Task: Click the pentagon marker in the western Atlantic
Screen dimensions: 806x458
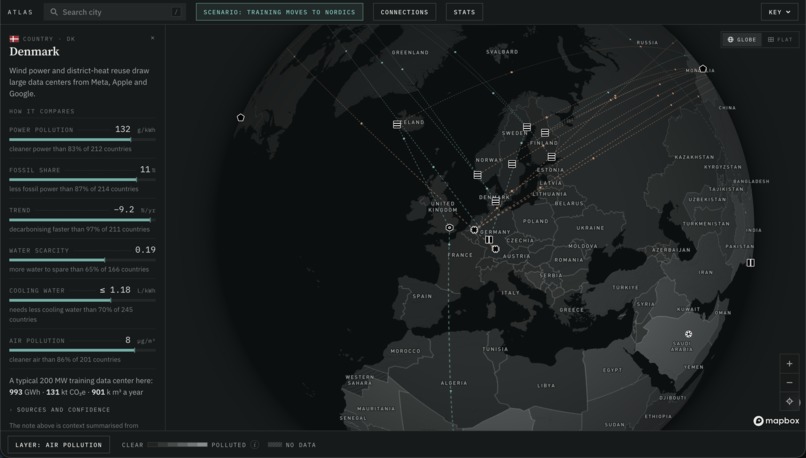Action: coord(241,118)
